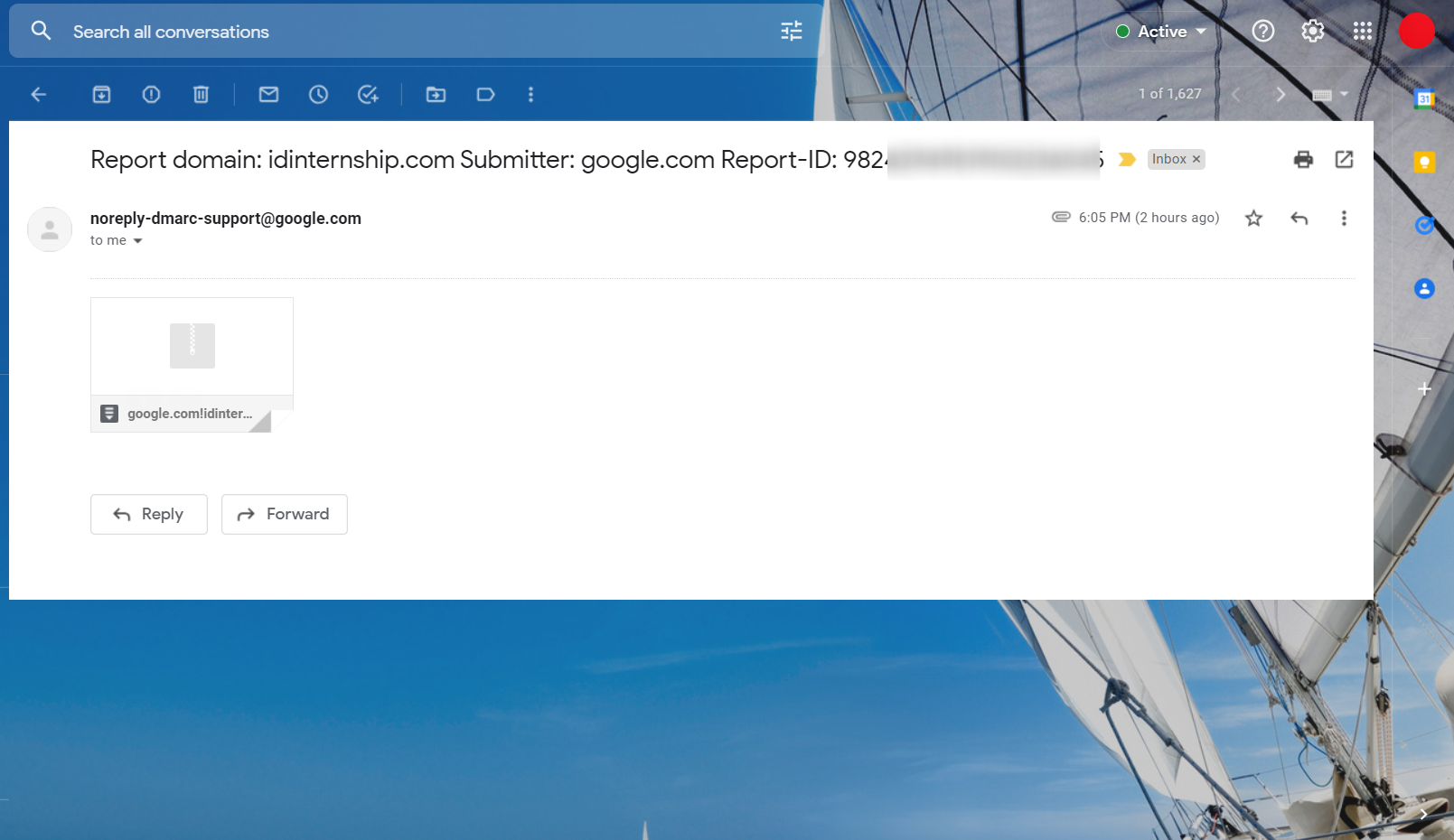Go back to the inbox list
The height and width of the screenshot is (840, 1454).
tap(39, 94)
